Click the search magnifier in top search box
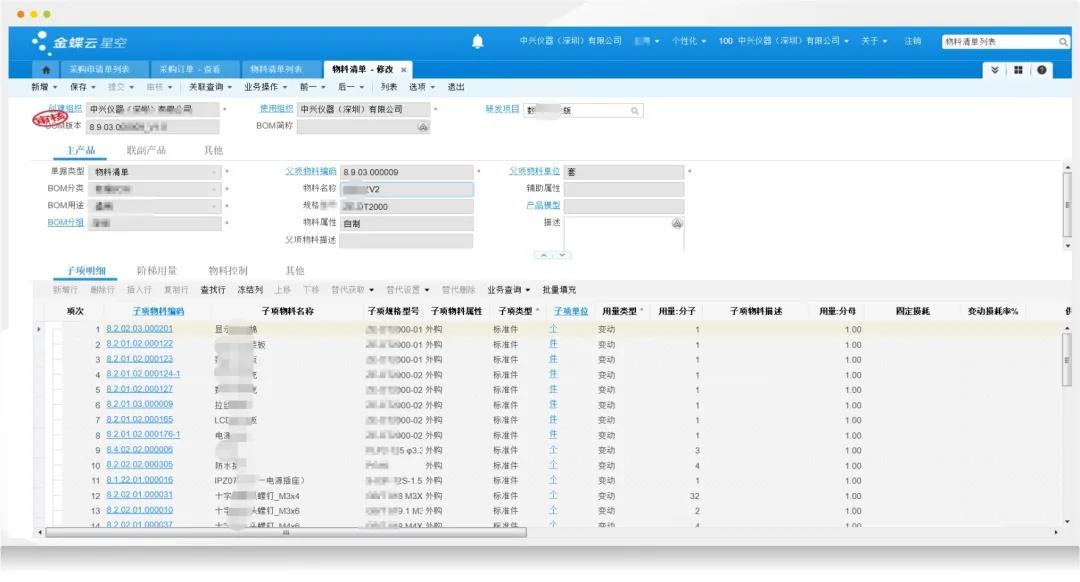 [x=1063, y=42]
